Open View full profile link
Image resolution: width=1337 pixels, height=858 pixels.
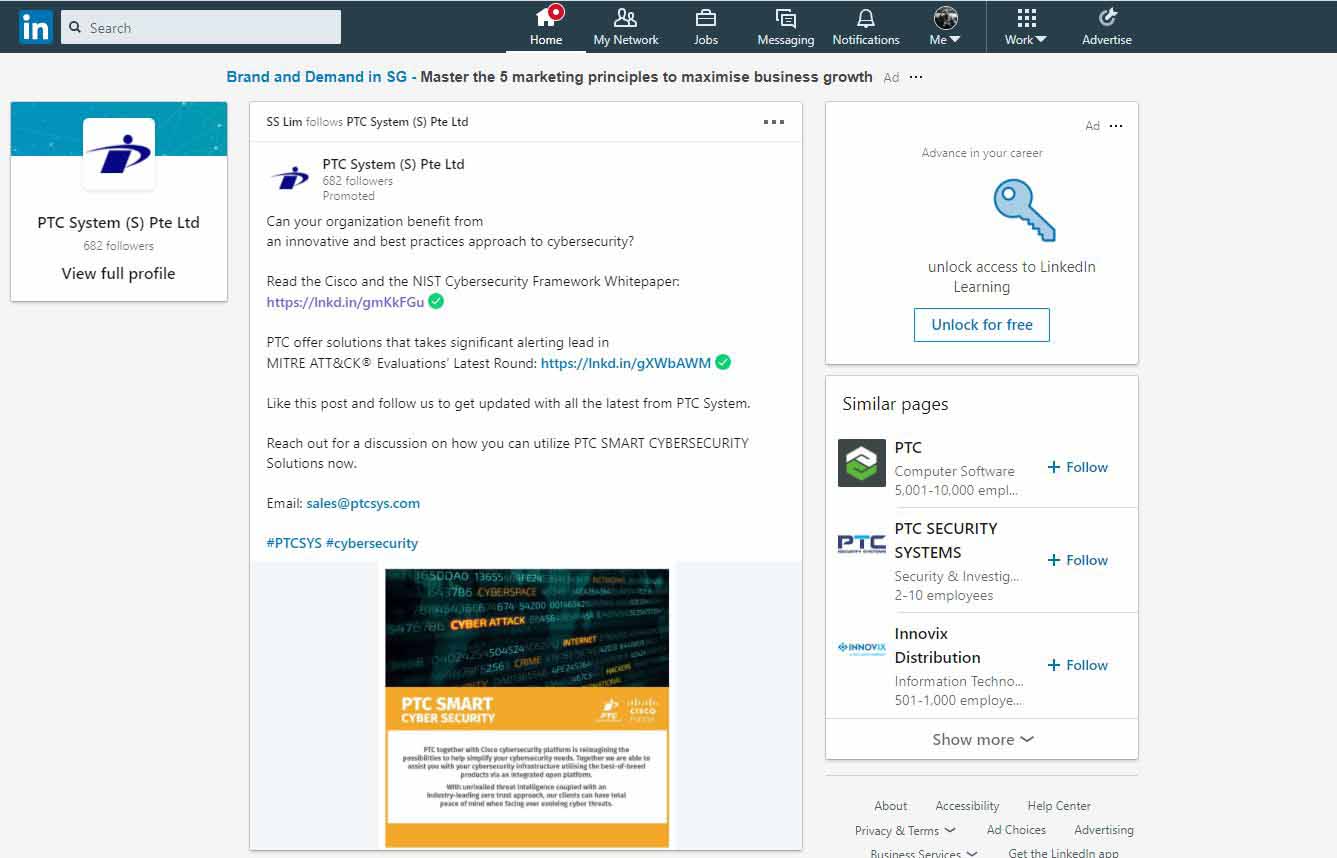[118, 273]
